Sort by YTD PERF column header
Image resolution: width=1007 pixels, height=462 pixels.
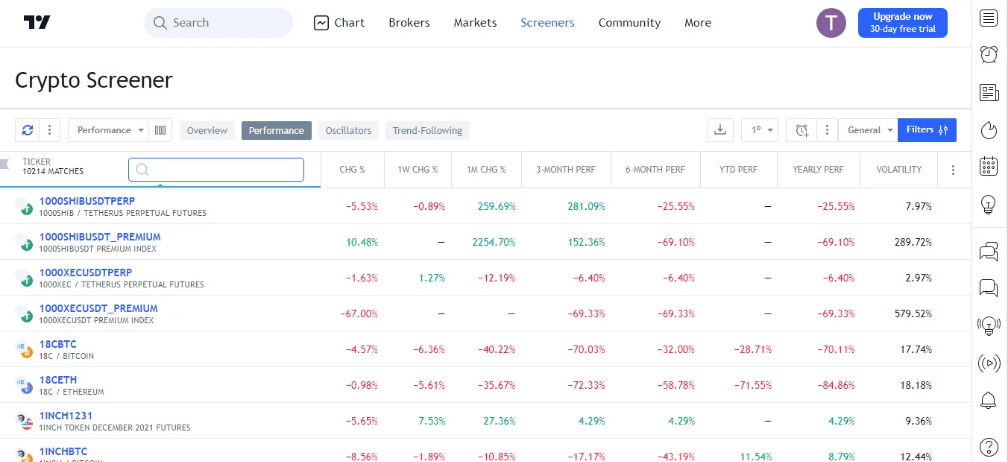point(739,170)
